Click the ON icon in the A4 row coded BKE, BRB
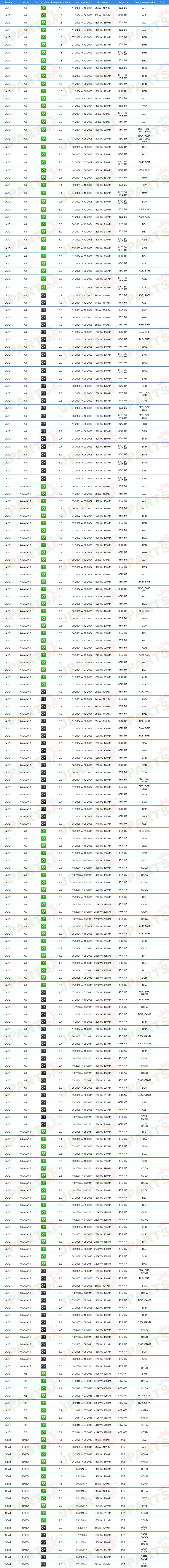 43,324
